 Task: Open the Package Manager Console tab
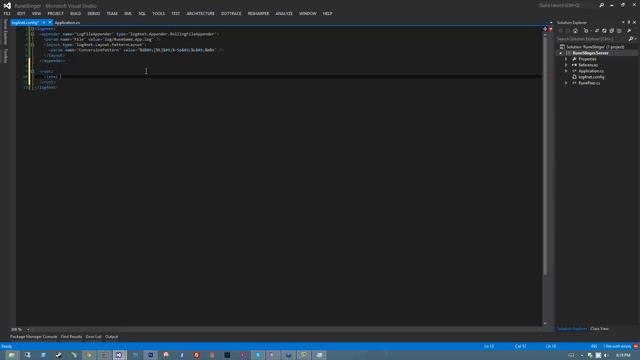[33, 337]
